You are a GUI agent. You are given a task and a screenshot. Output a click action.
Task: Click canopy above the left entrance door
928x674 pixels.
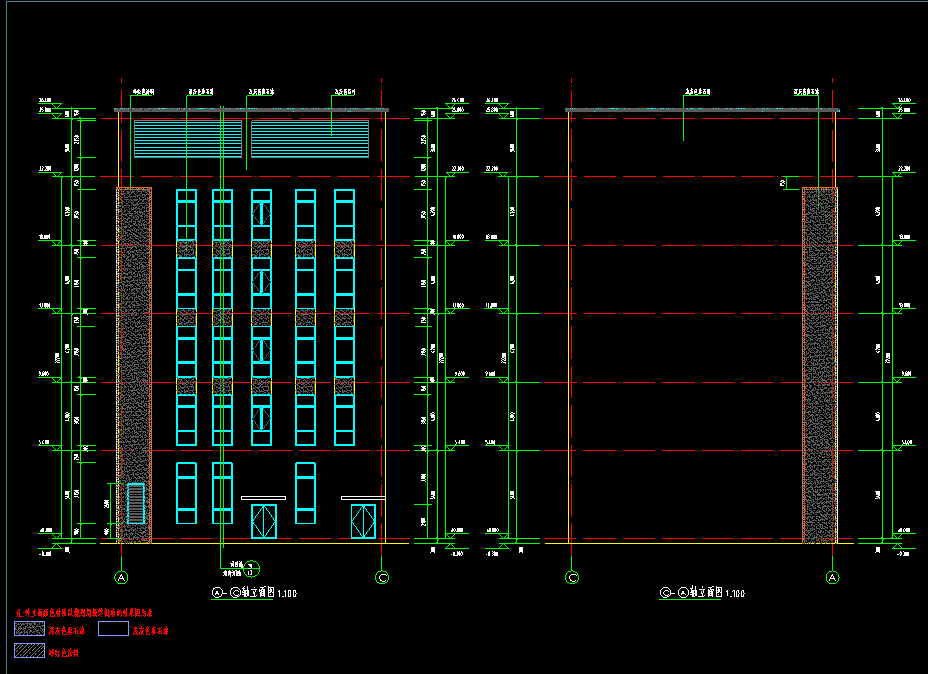[263, 497]
